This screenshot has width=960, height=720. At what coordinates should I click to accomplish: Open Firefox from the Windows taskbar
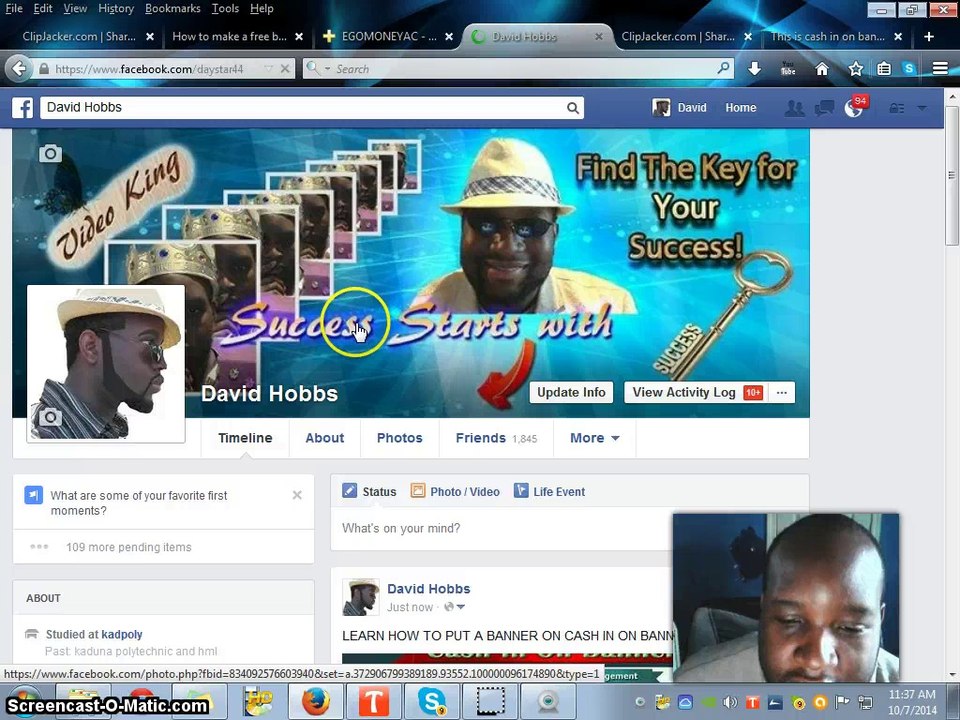316,702
